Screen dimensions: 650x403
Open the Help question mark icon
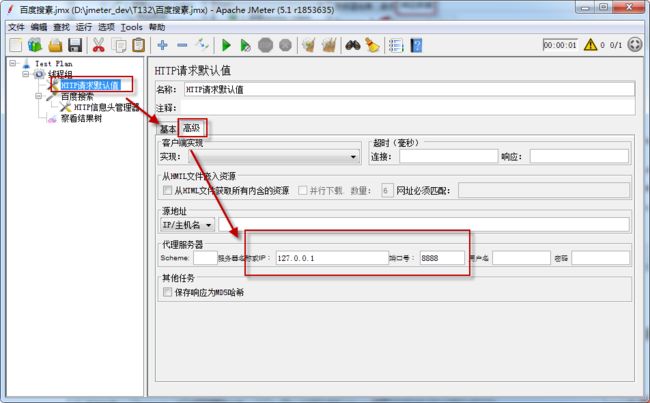click(415, 45)
